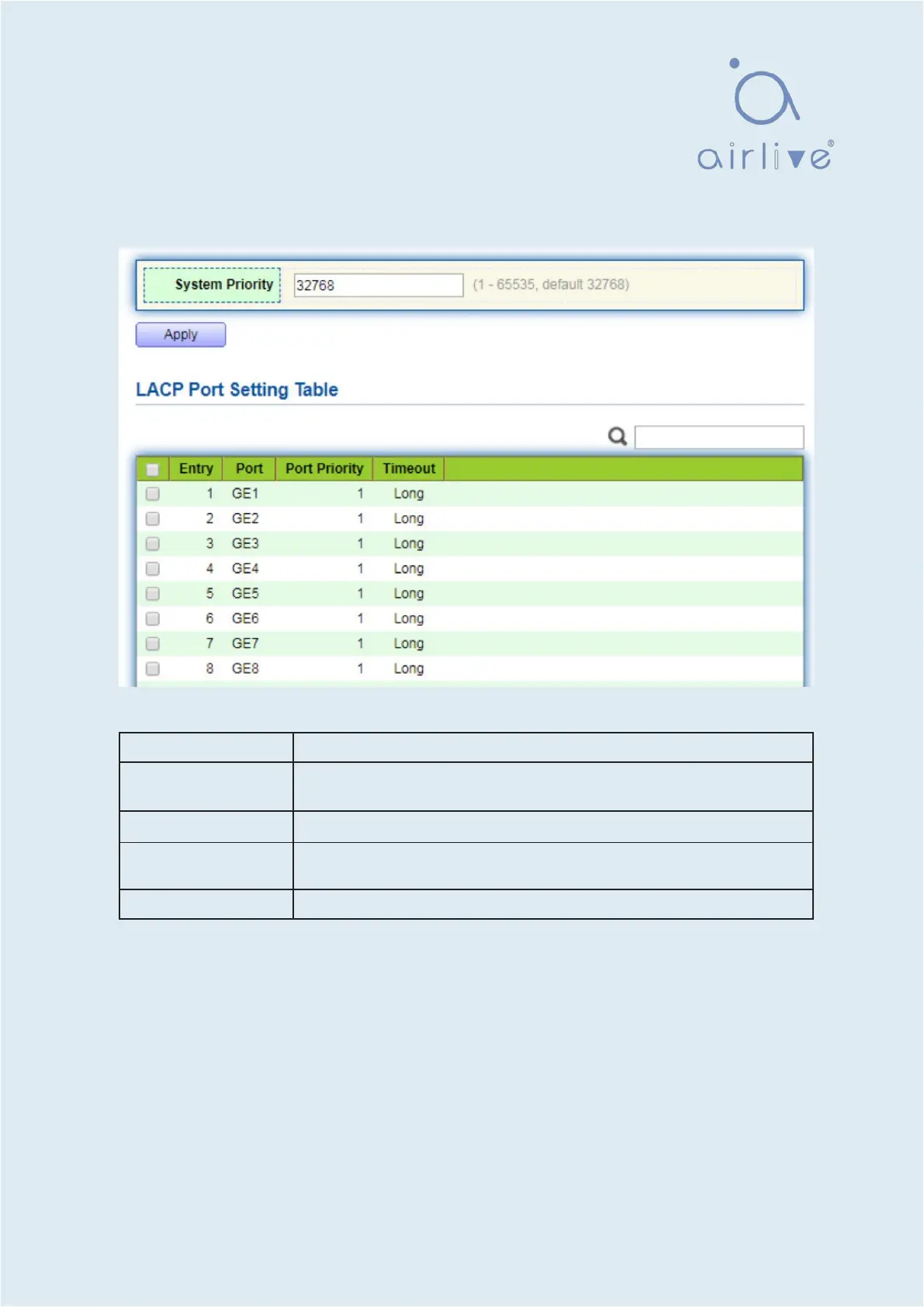Click the LACP Port Setting Table heading
This screenshot has height=1307, width=924.
(x=237, y=390)
